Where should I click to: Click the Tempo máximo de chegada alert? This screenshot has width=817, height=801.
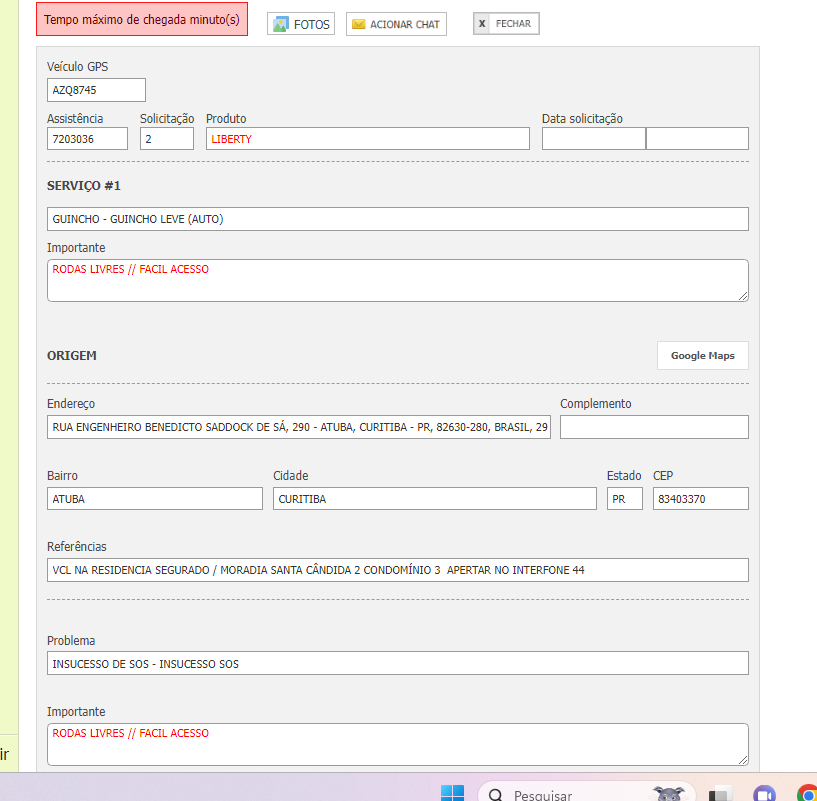142,20
